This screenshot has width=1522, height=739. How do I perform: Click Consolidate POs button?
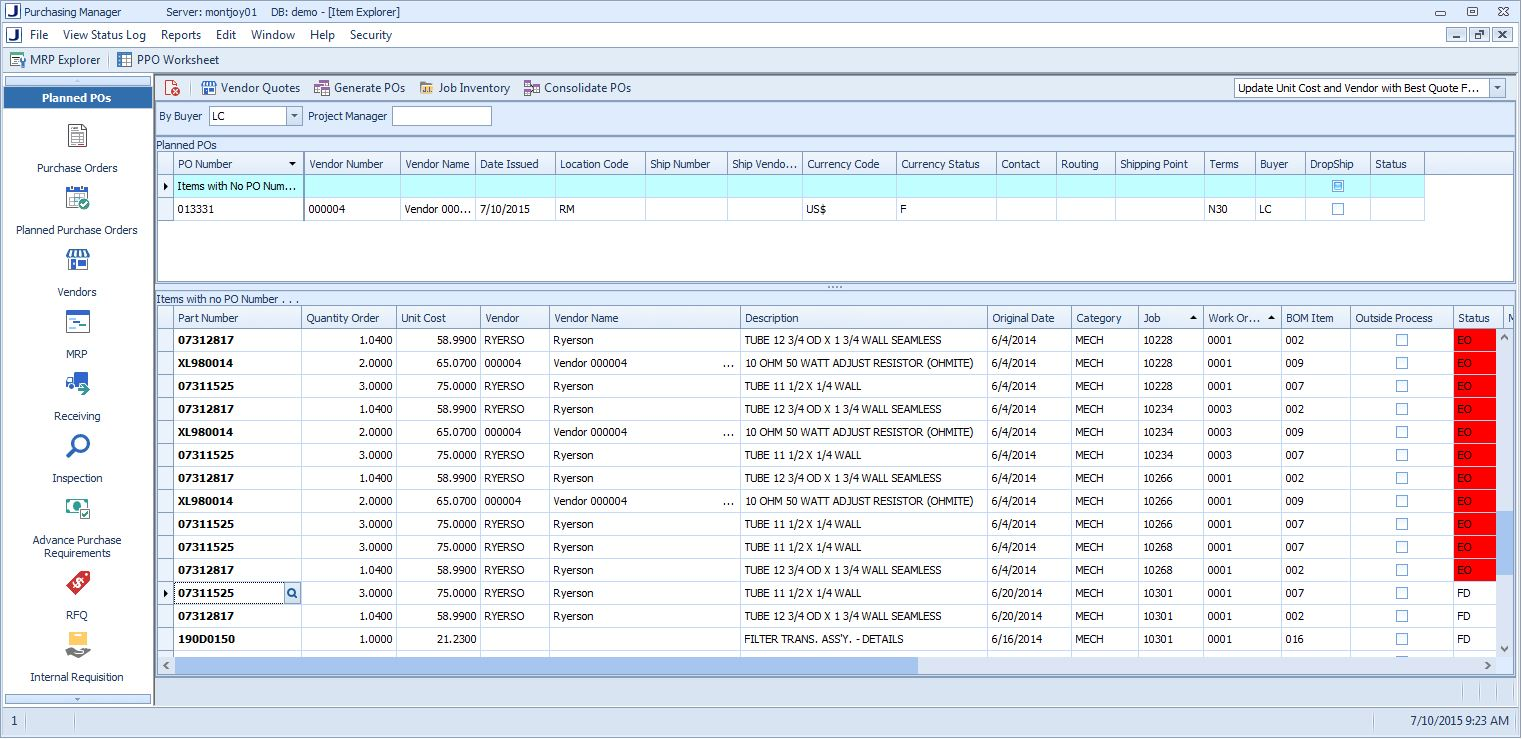(x=577, y=88)
